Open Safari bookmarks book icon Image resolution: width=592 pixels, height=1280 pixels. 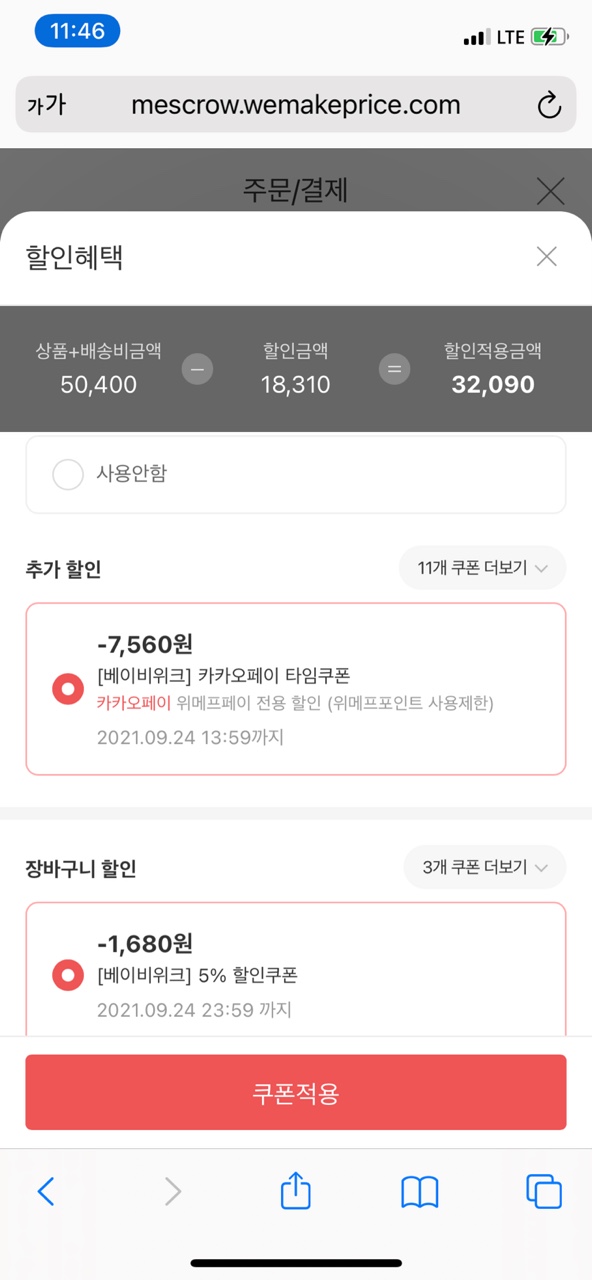tap(420, 1191)
